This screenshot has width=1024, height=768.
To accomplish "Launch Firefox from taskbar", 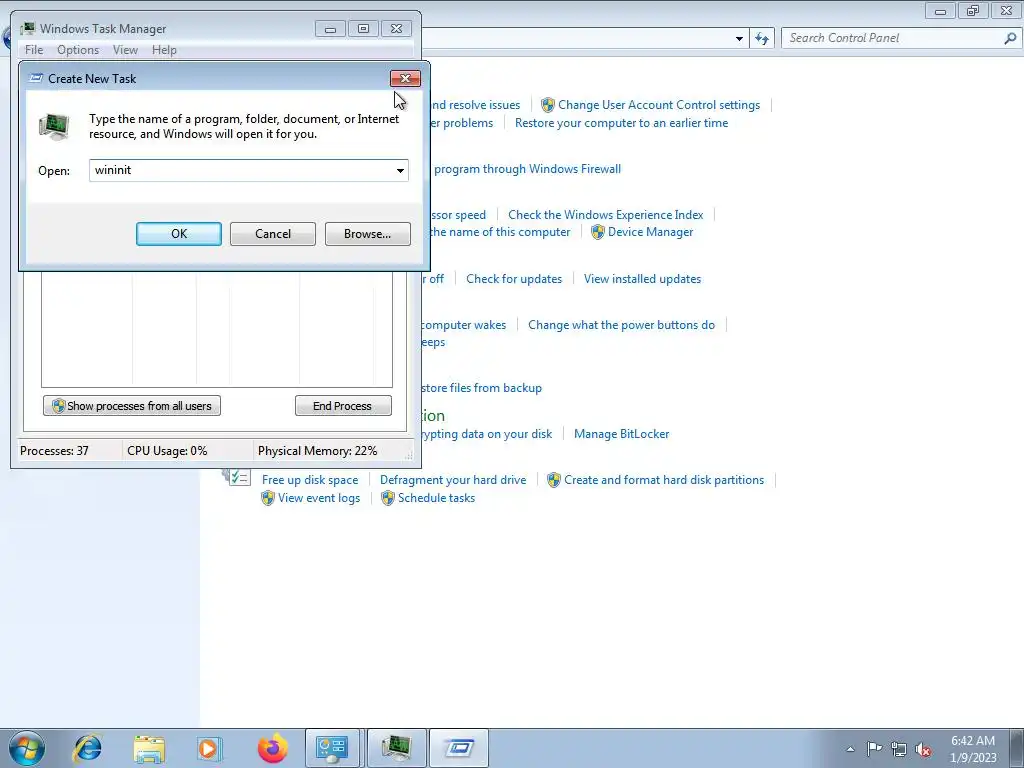I will tap(272, 748).
